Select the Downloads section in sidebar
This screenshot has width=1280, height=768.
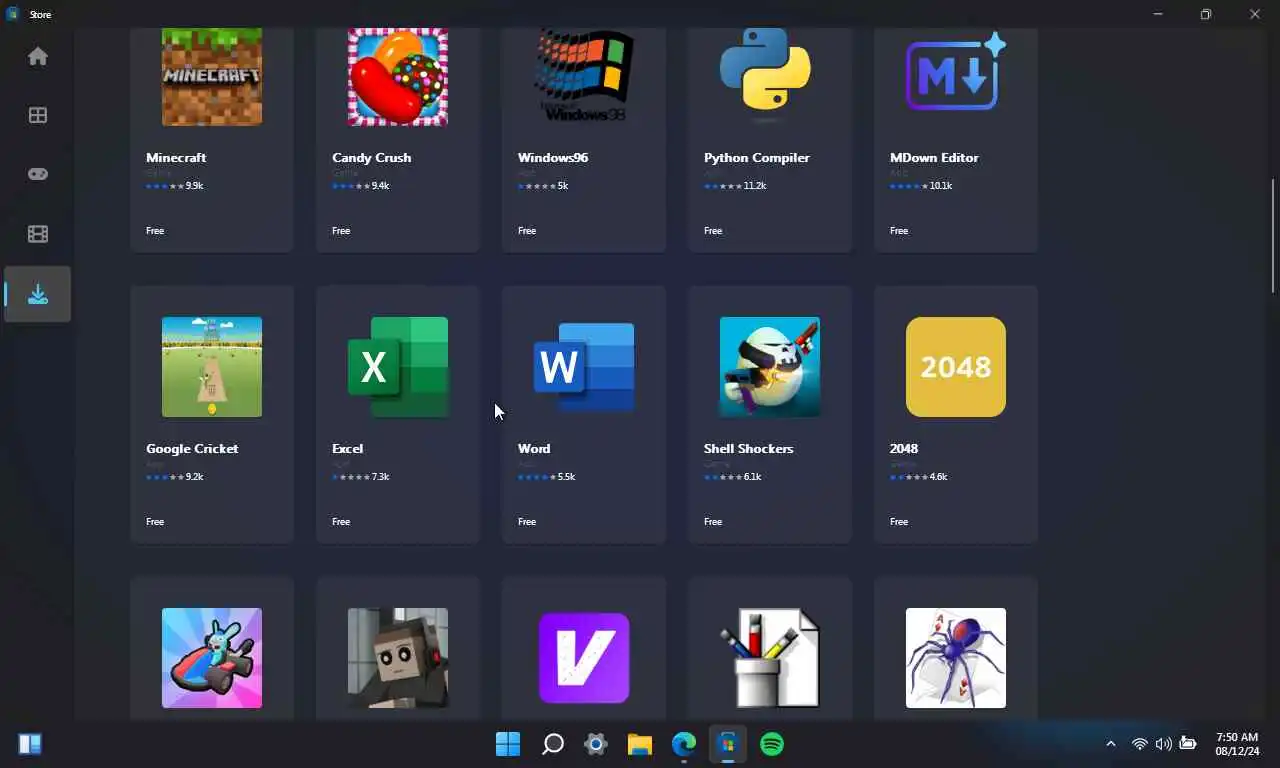(x=38, y=294)
